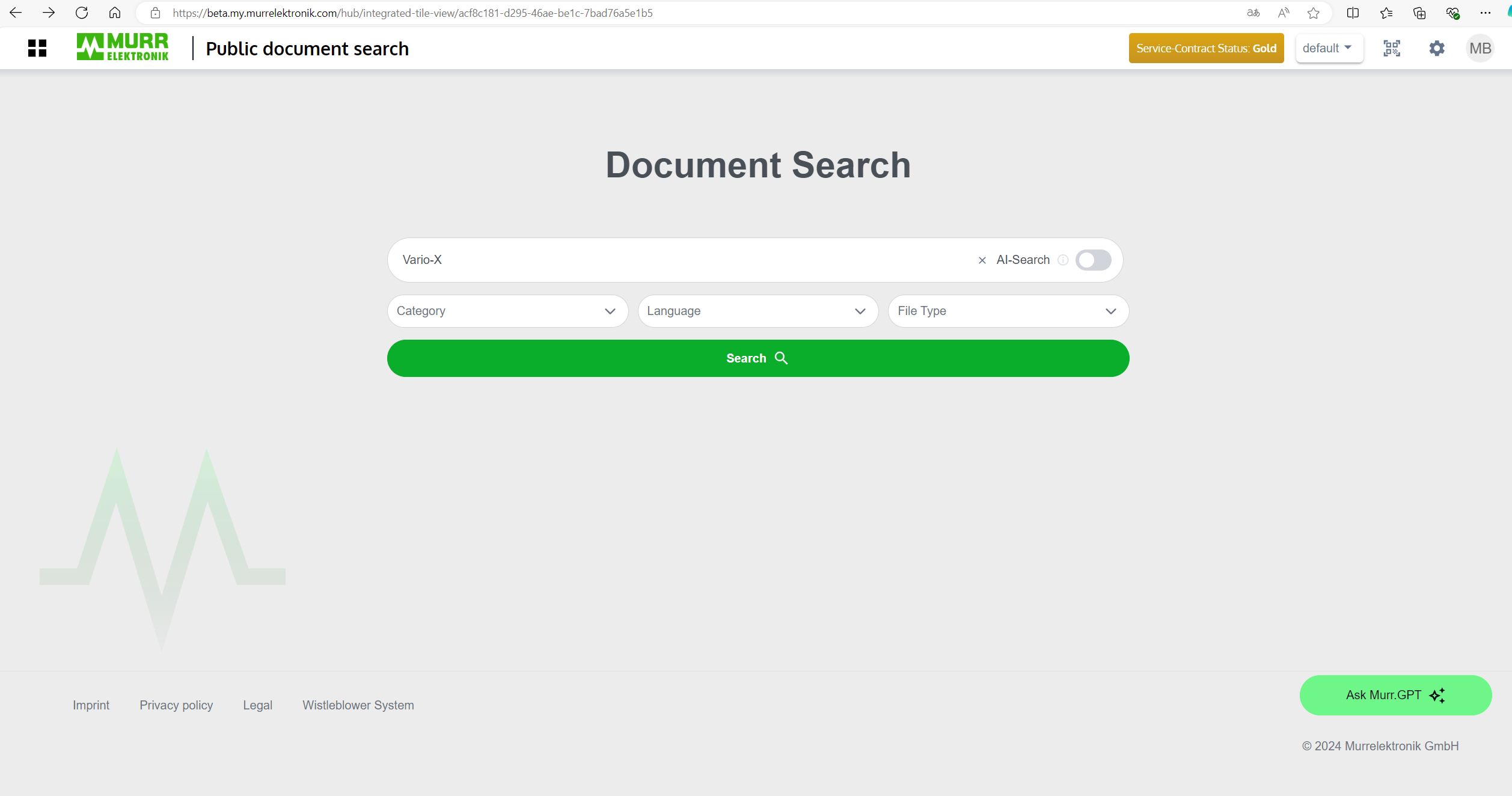Expand the Language dropdown
Image resolution: width=1512 pixels, height=796 pixels.
[x=758, y=311]
